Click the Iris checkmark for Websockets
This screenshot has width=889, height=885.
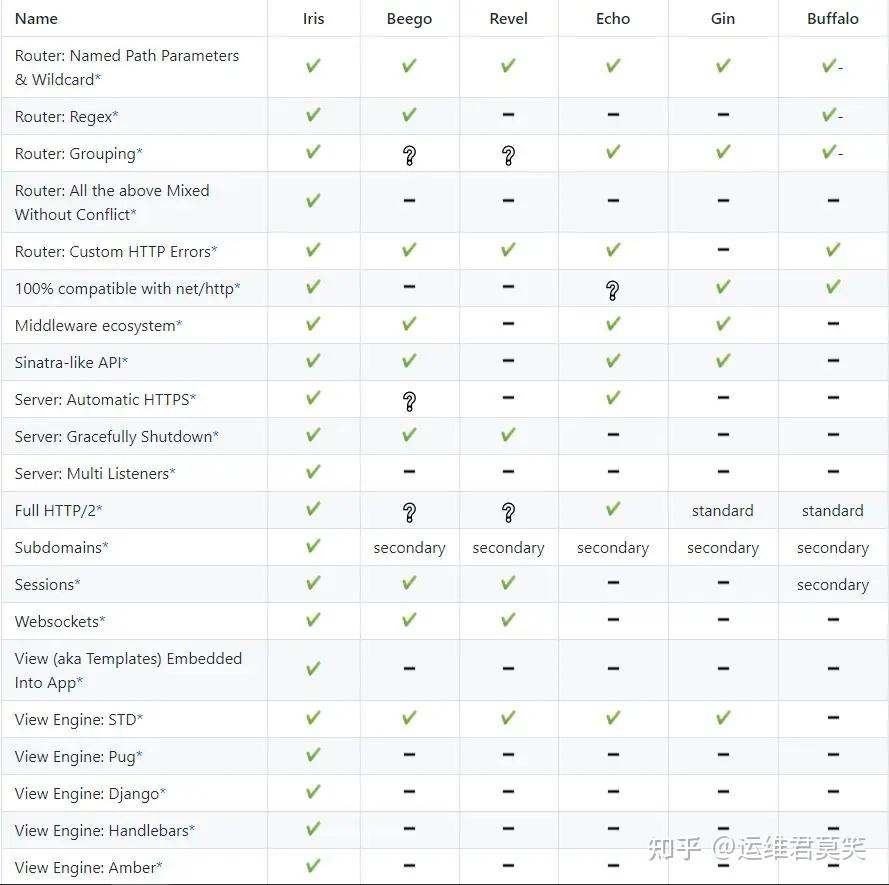(x=313, y=620)
